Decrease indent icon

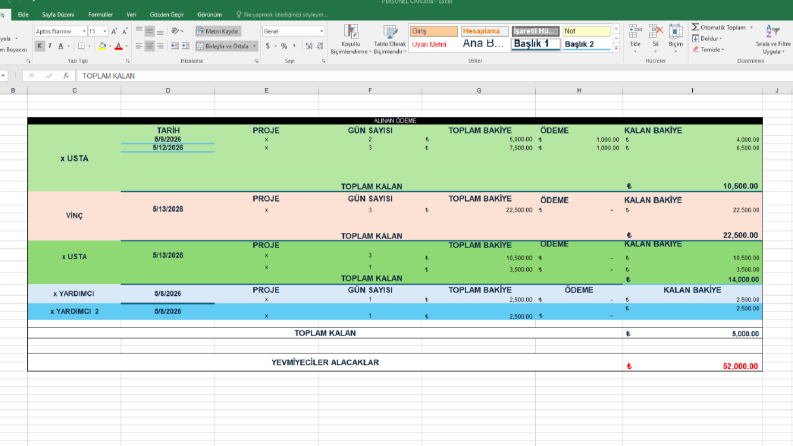tap(174, 46)
